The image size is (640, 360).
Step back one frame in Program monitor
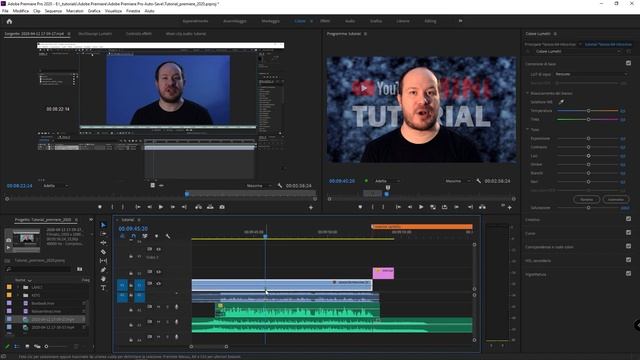pos(410,207)
